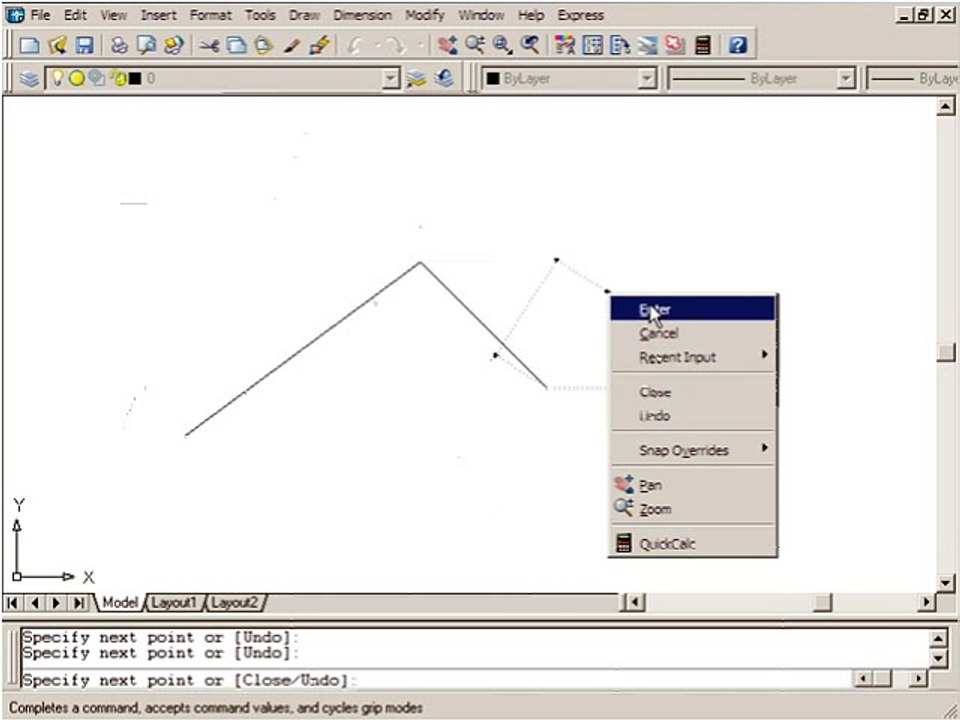This screenshot has height=720, width=960.
Task: Click the Redo arrow icon
Action: [395, 45]
